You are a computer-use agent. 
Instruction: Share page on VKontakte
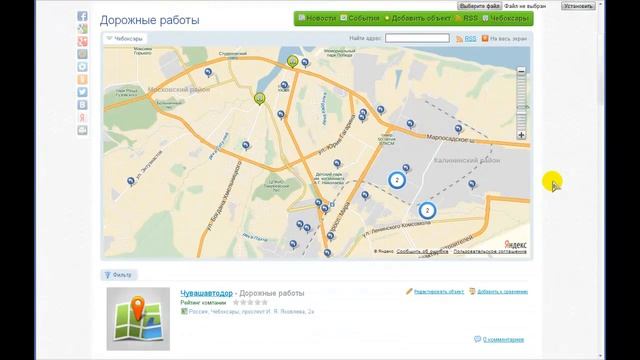(x=82, y=105)
